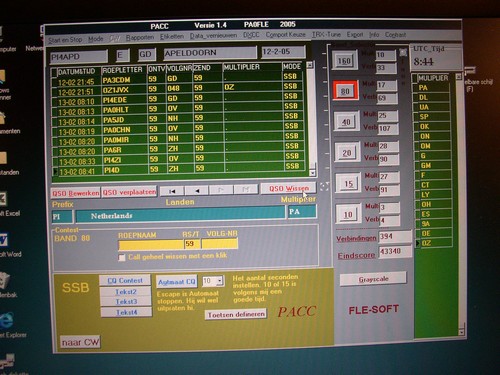
Task: Select log row for PI4EDE
Action: pos(178,99)
